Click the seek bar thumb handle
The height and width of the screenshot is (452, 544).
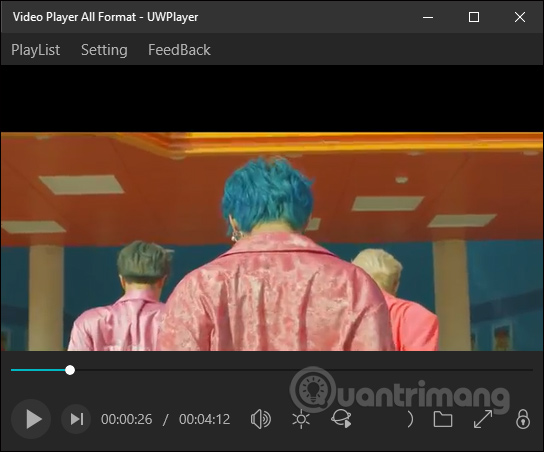(x=70, y=370)
